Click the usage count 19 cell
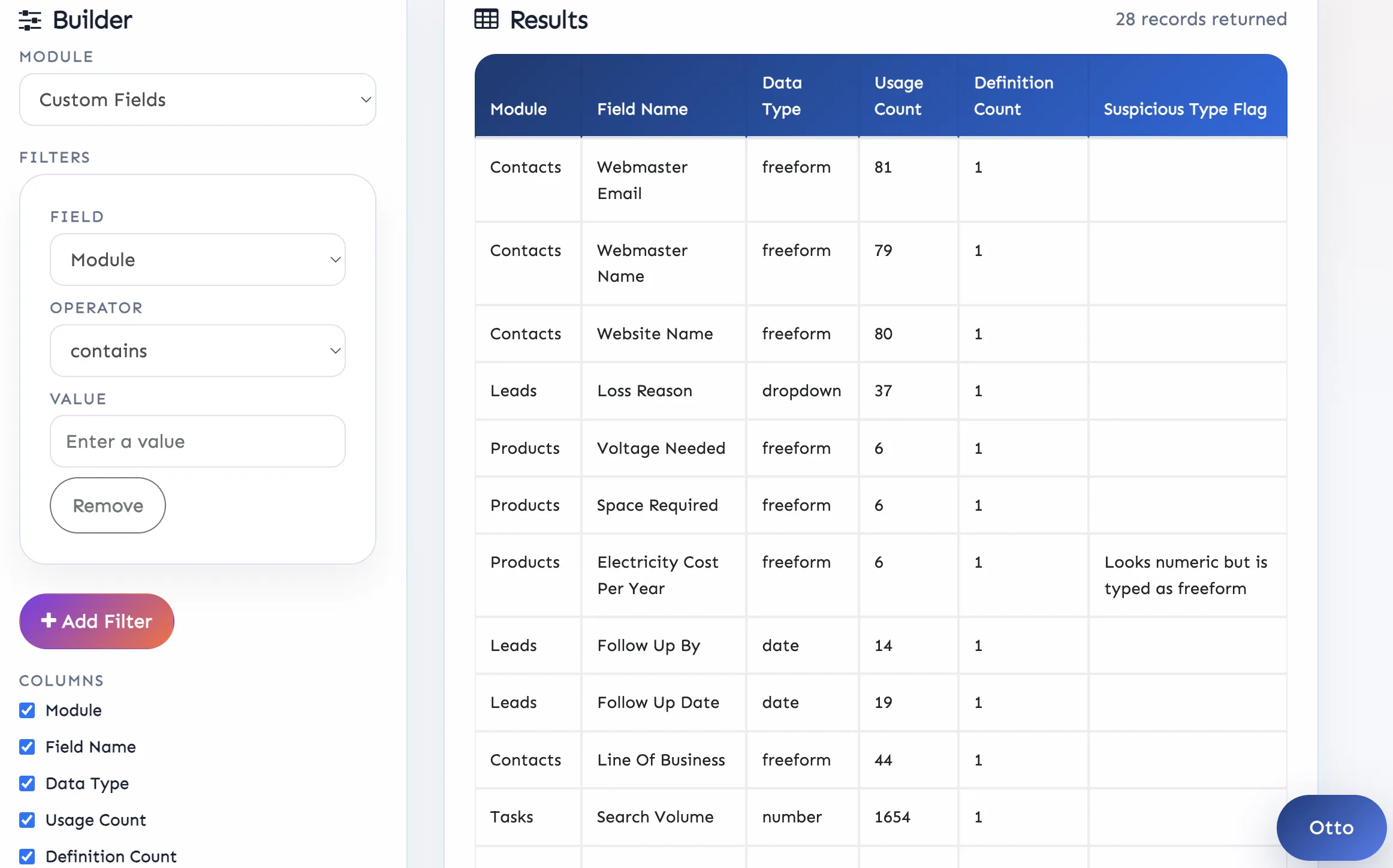The width and height of the screenshot is (1393, 868). pos(908,703)
